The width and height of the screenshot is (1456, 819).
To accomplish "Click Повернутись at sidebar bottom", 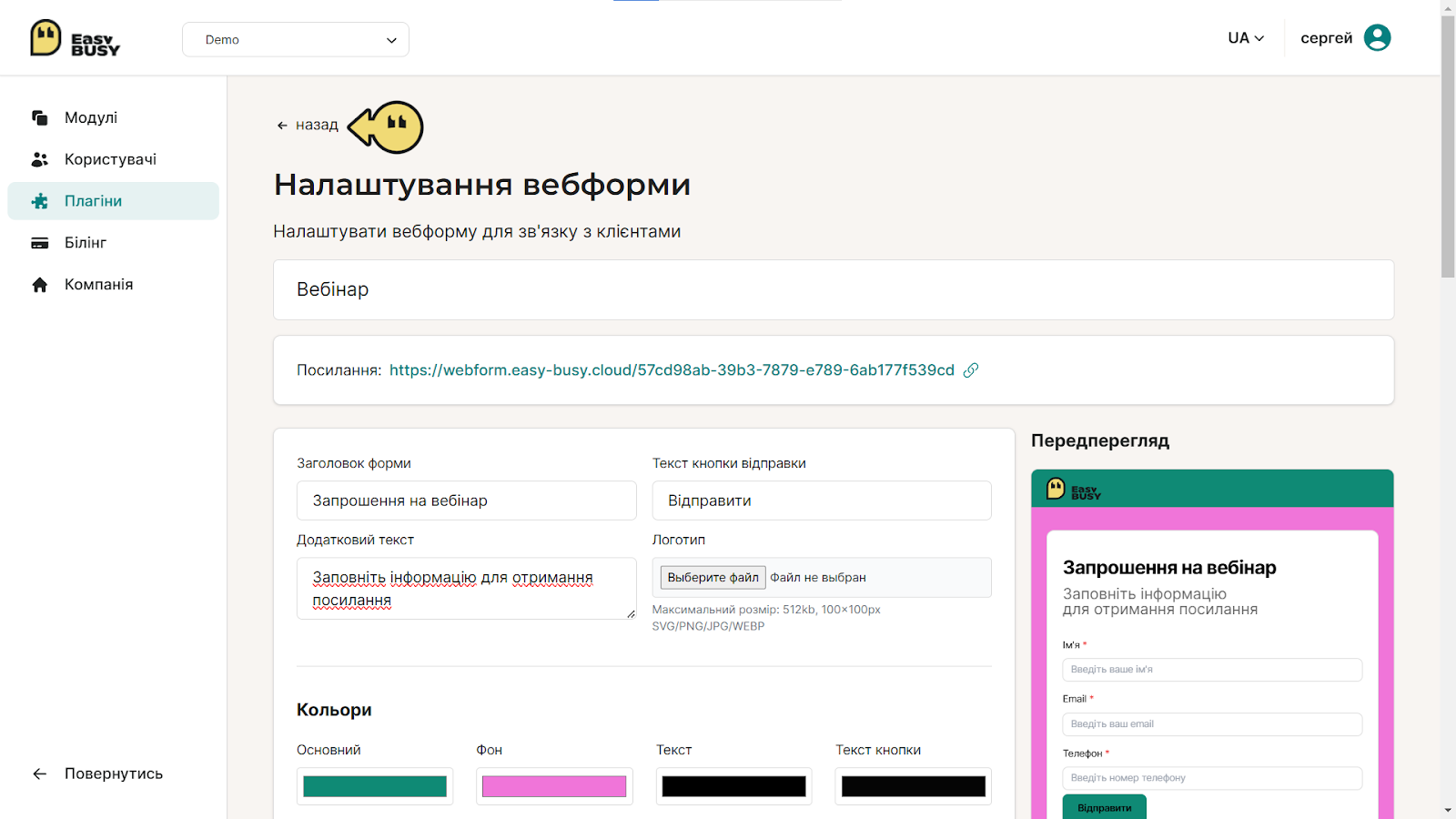I will pos(114,773).
